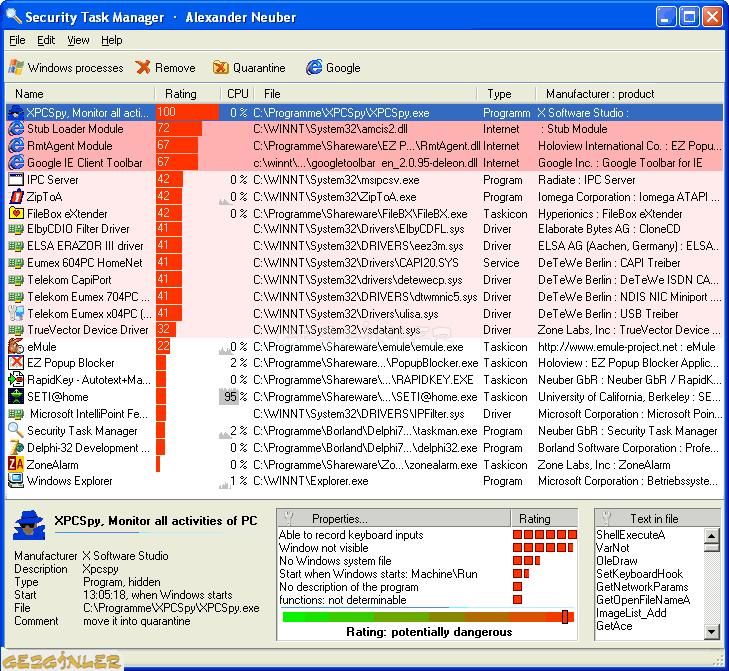This screenshot has width=729, height=671.
Task: Click the ZoneAlarm ZA icon
Action: (x=16, y=464)
